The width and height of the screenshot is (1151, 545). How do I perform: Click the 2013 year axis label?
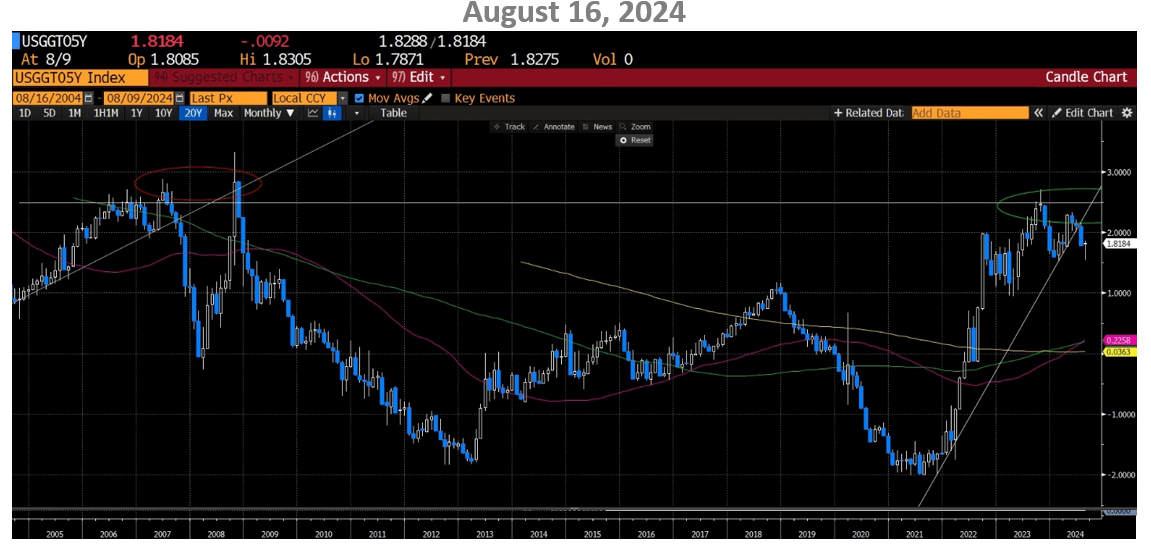tap(484, 533)
